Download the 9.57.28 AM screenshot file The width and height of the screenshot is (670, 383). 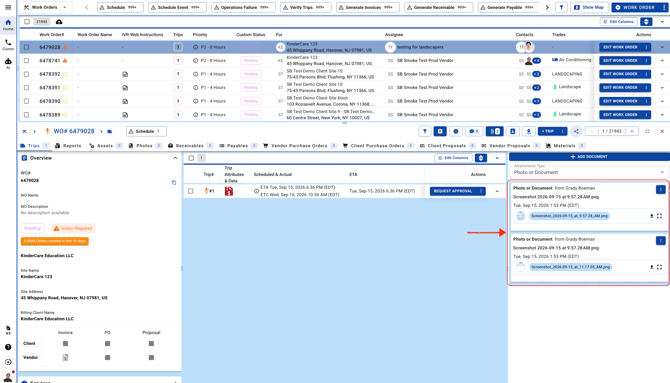pos(652,216)
